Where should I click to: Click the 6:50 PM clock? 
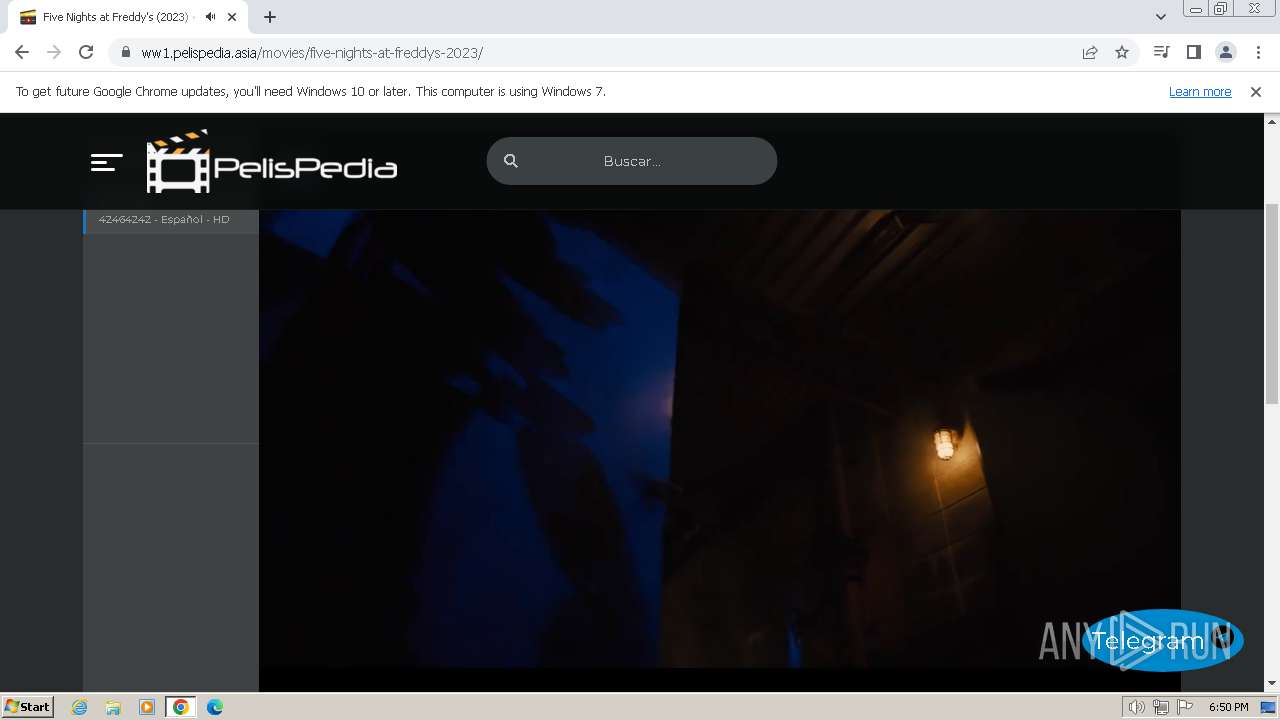coord(1228,707)
